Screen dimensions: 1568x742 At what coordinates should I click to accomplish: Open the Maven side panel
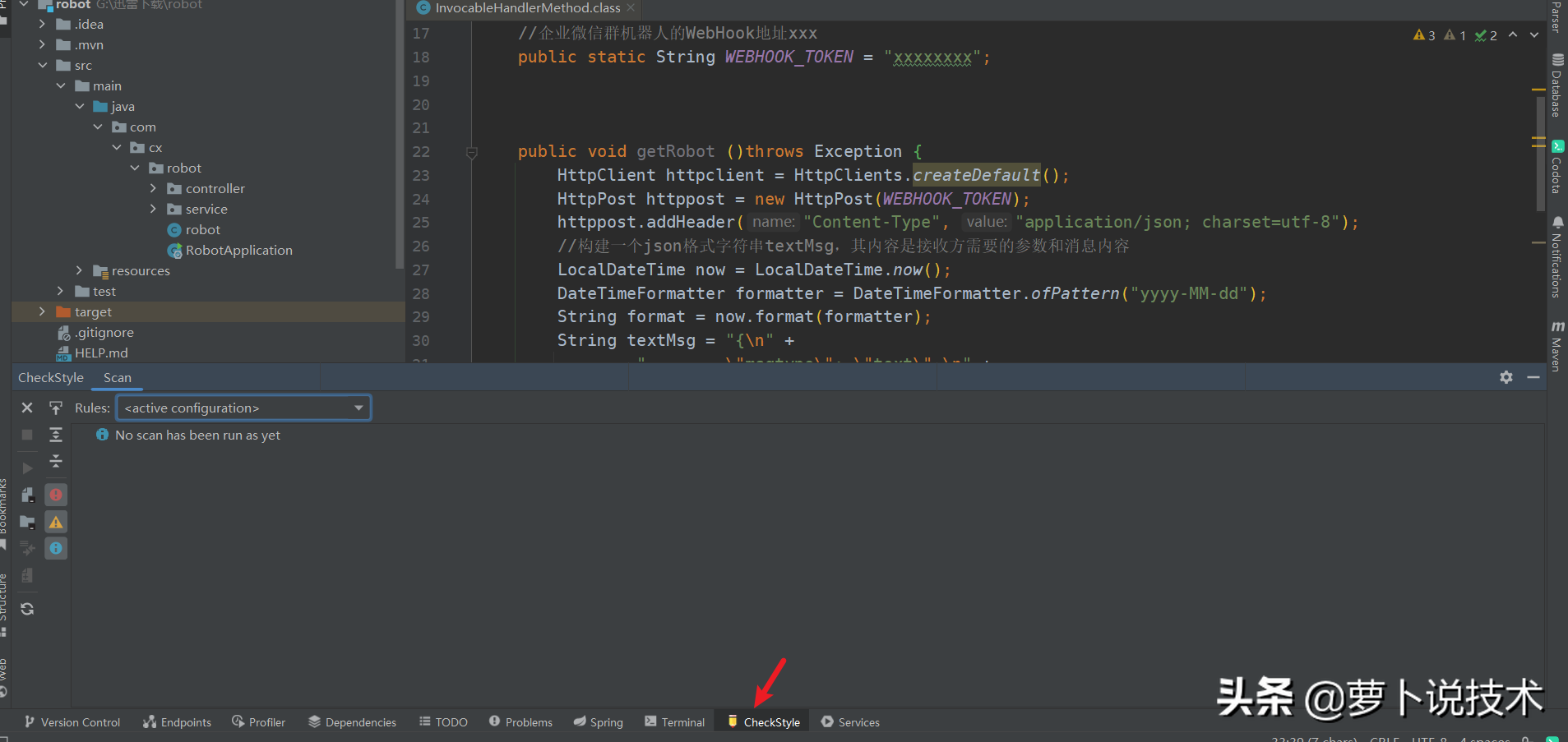click(1557, 346)
